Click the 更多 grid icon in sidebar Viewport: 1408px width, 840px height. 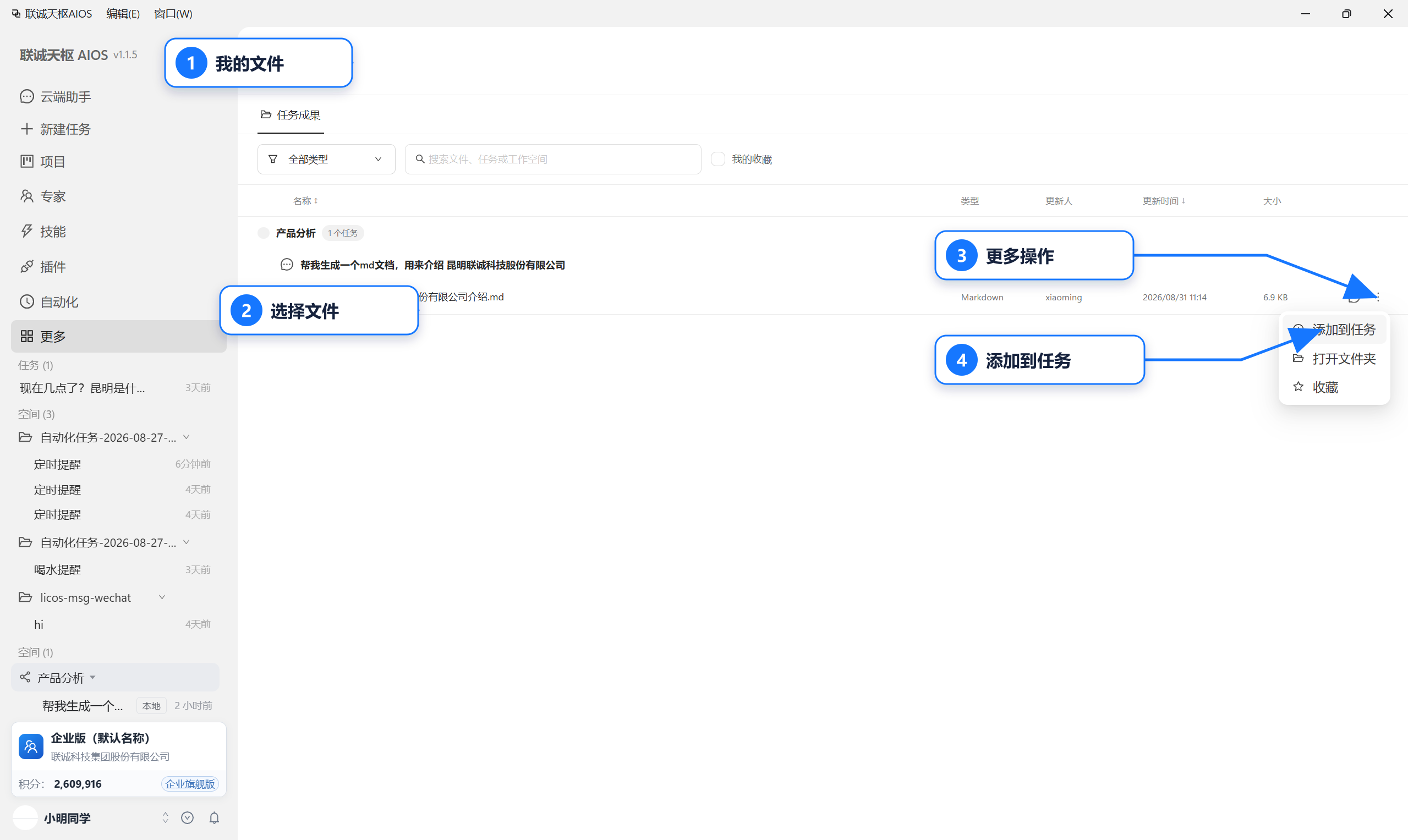coord(26,336)
